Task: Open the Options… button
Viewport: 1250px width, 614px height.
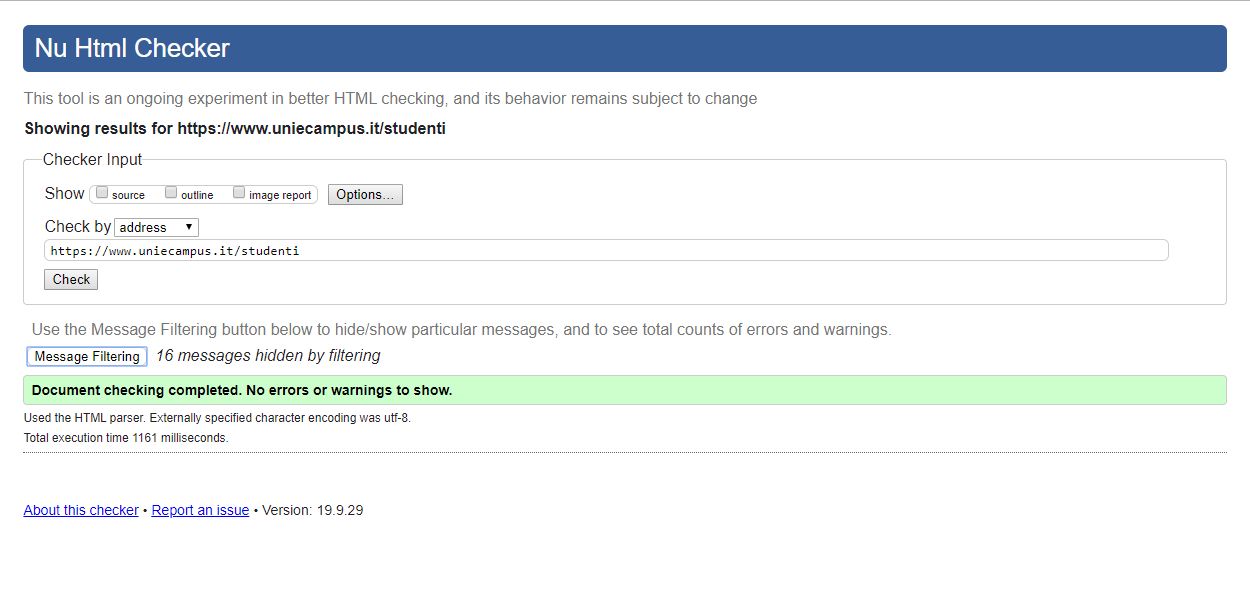Action: (x=365, y=195)
